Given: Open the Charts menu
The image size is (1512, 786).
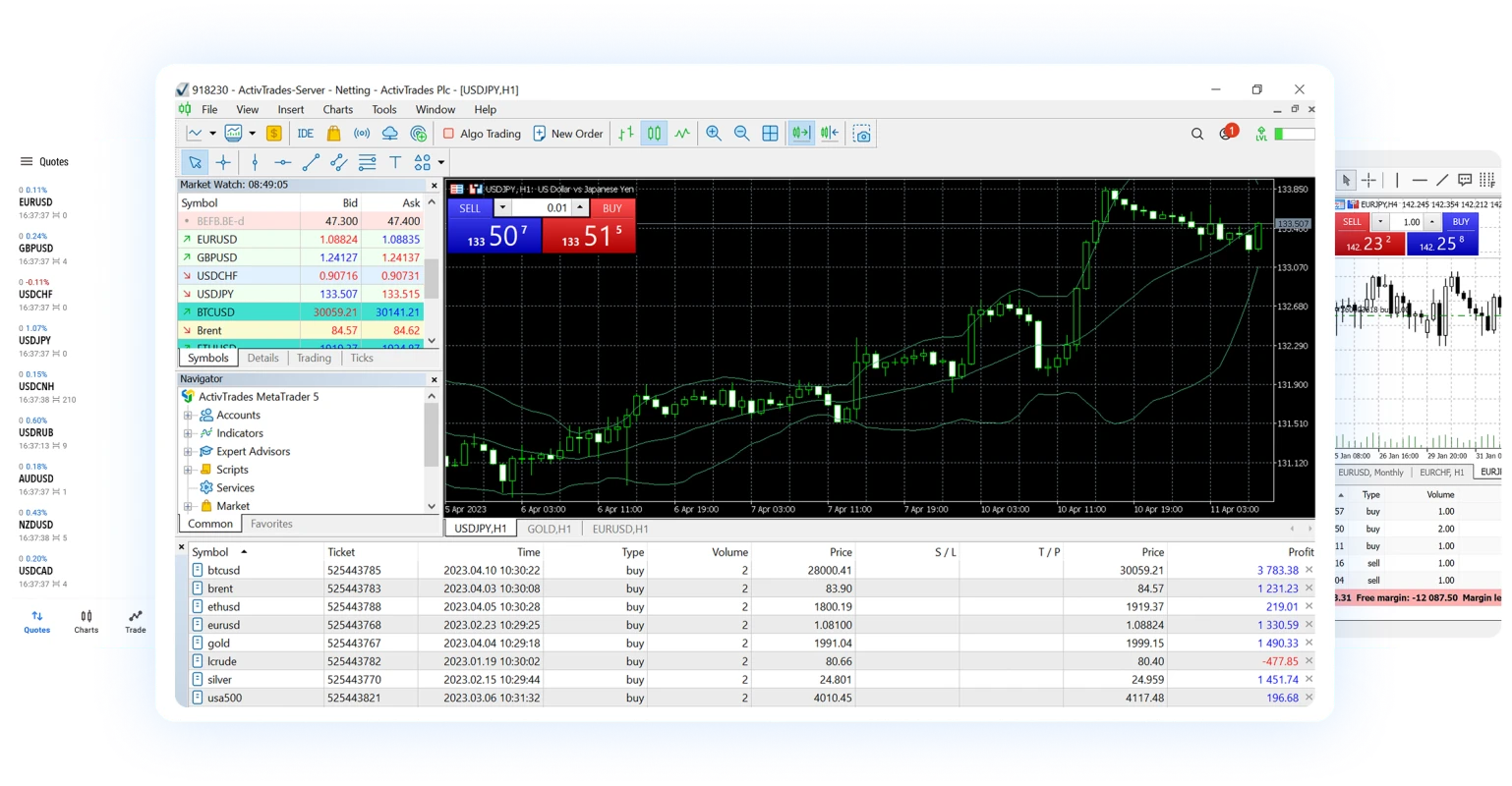Looking at the screenshot, I should [x=337, y=110].
